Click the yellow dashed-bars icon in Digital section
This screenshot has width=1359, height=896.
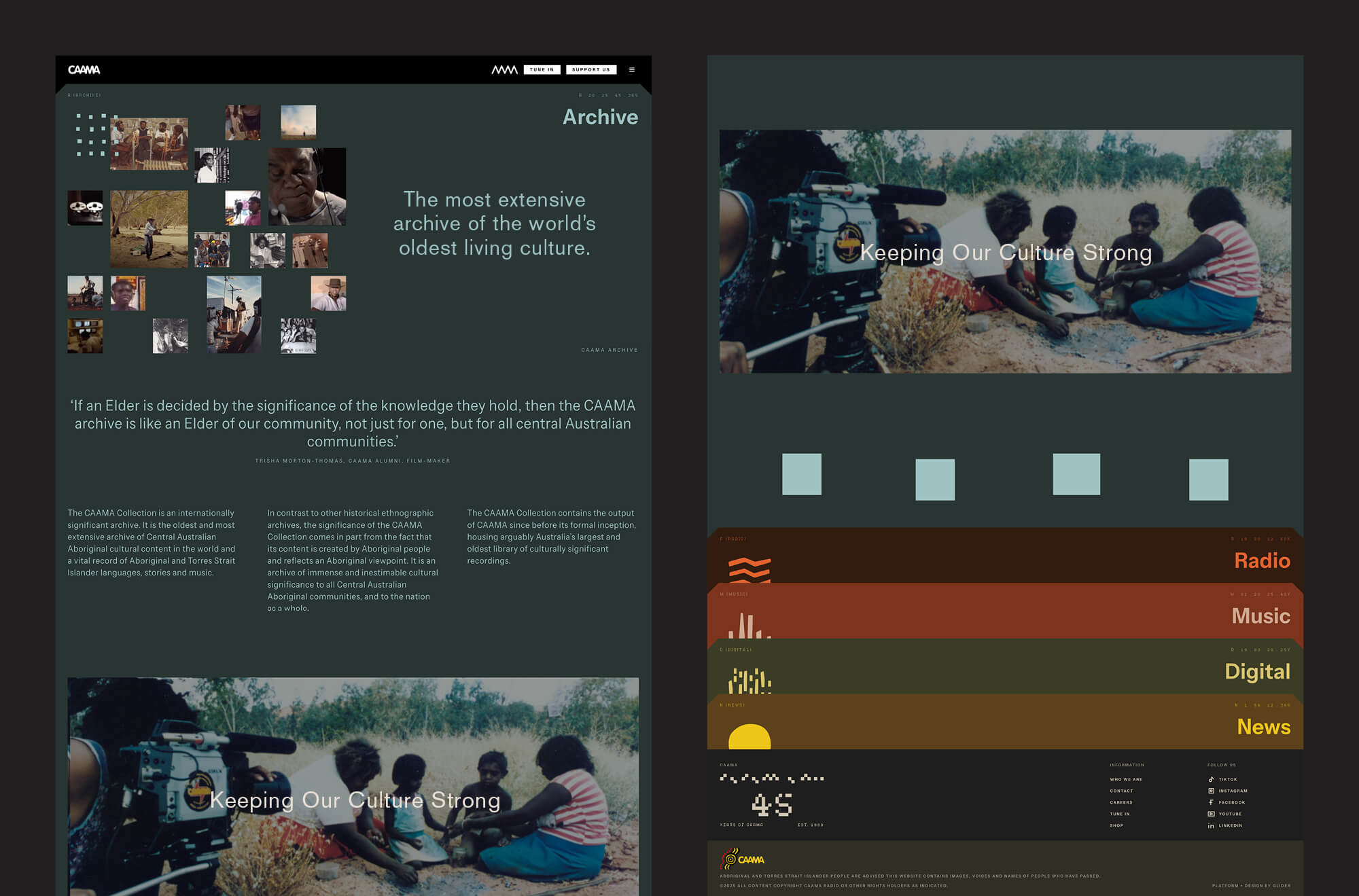click(x=749, y=681)
